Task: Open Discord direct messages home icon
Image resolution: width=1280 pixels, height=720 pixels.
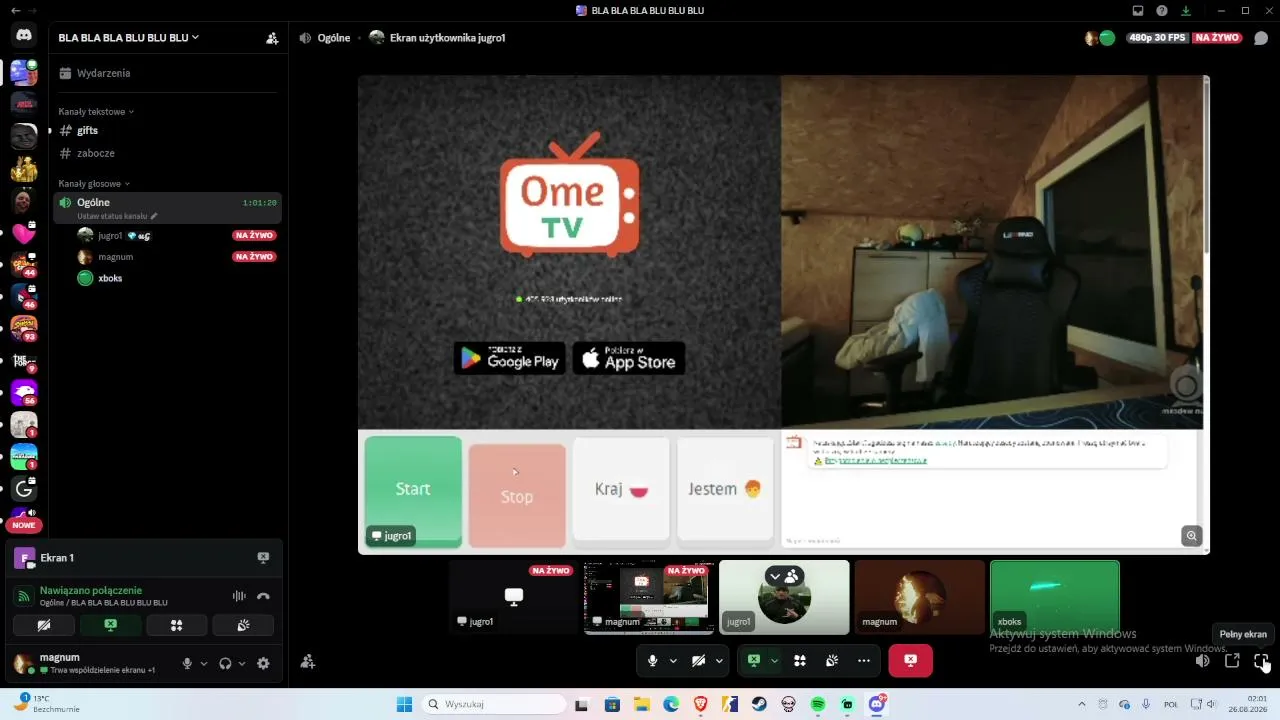Action: click(24, 35)
